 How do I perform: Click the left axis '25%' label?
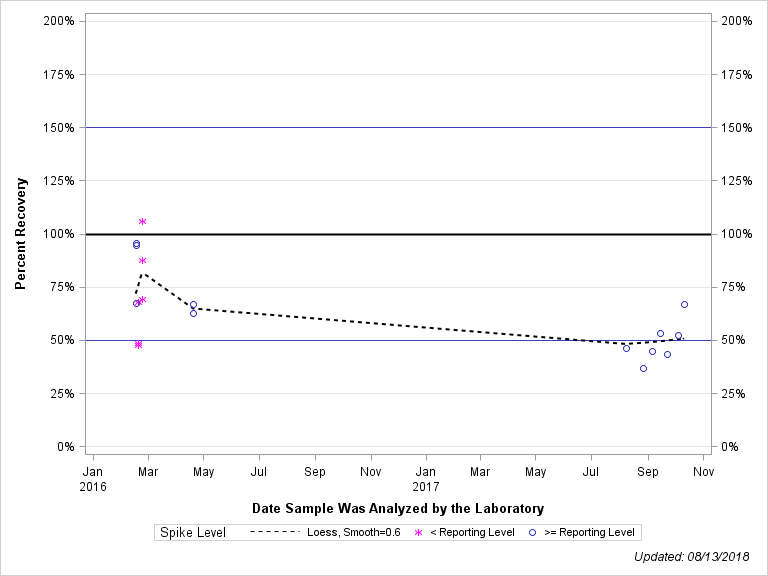(x=62, y=394)
